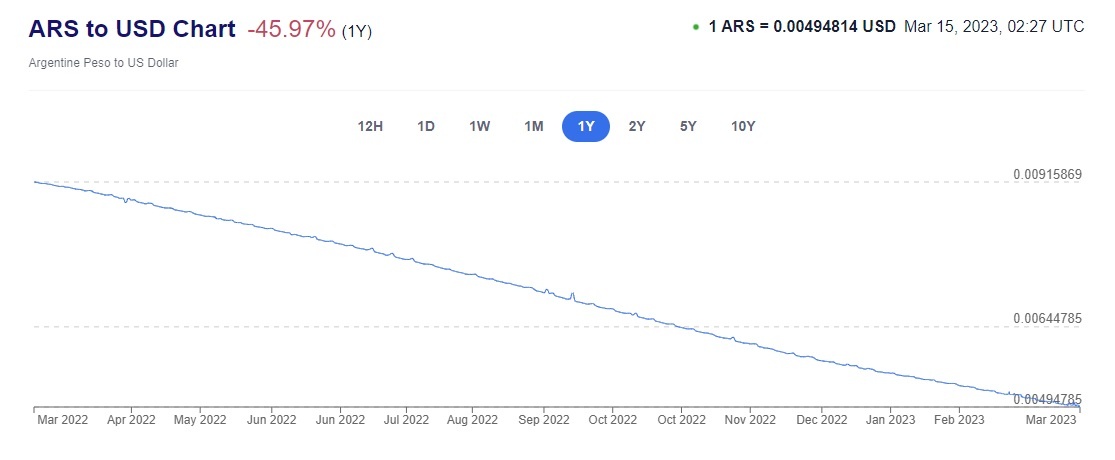The image size is (1115, 460).
Task: Click the Jan 2023 axis marker
Action: click(x=889, y=420)
